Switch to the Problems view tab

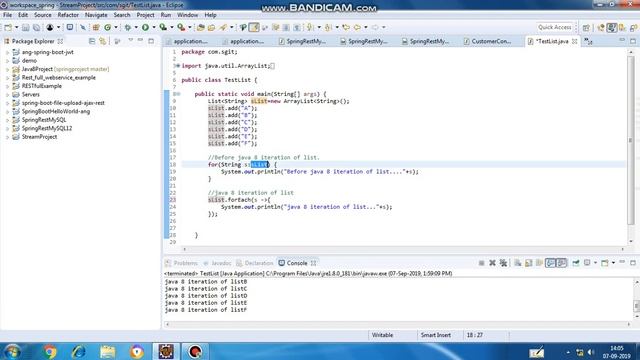click(181, 263)
